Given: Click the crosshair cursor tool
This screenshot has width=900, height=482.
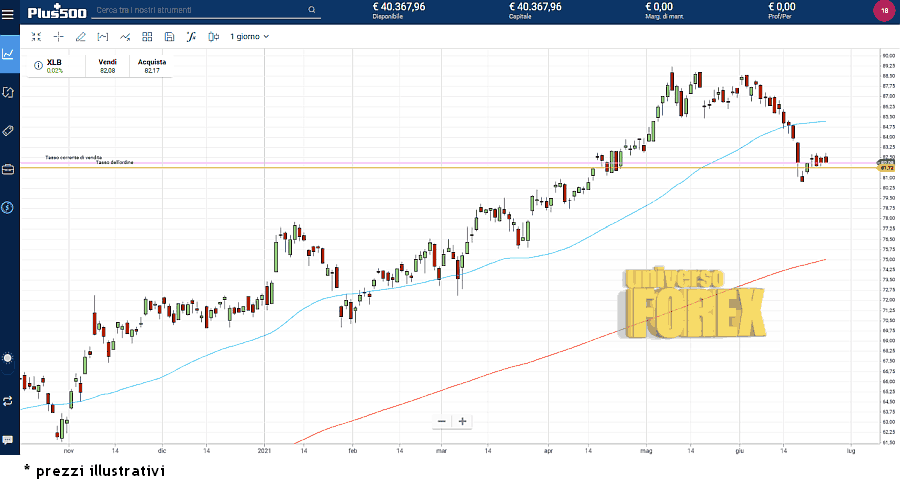Looking at the screenshot, I should click(58, 36).
